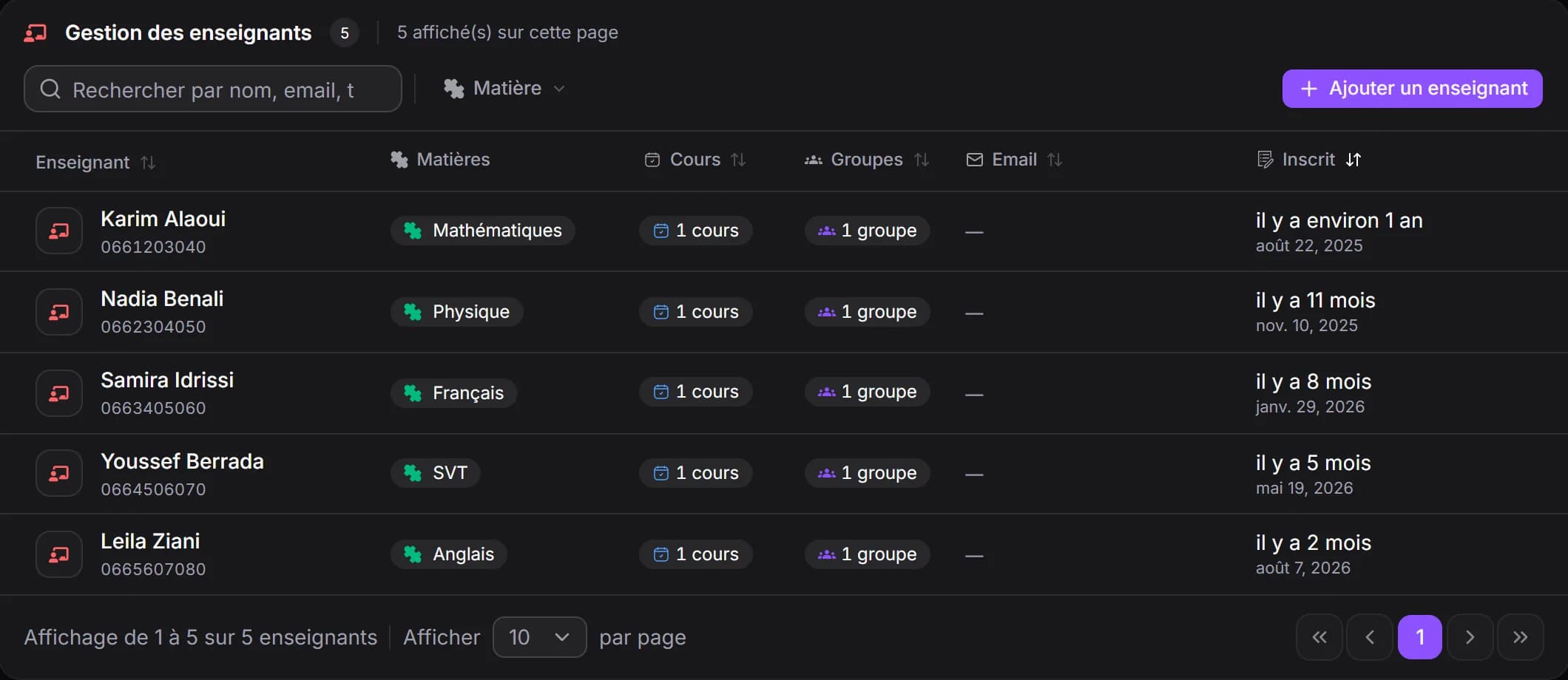Sort by Email column arrows
Screen dimensions: 1568x680
pos(1055,160)
